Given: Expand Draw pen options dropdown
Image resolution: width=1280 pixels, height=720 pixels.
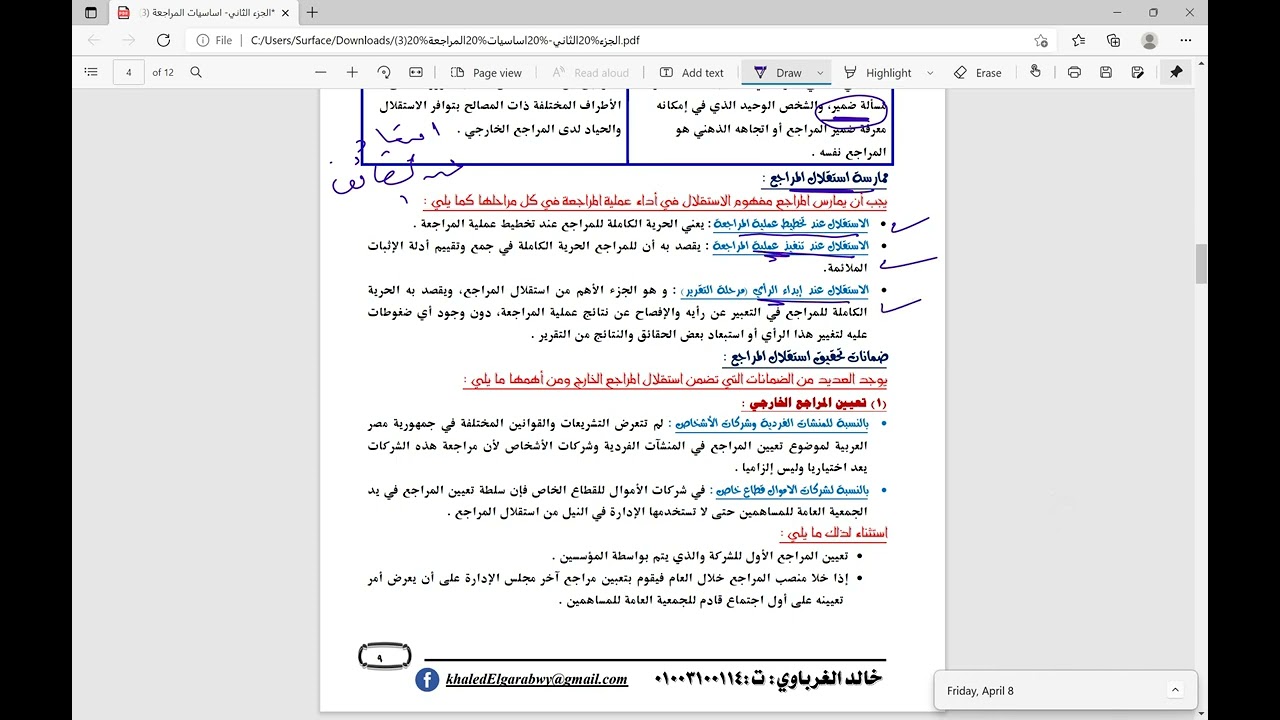Looking at the screenshot, I should point(820,72).
